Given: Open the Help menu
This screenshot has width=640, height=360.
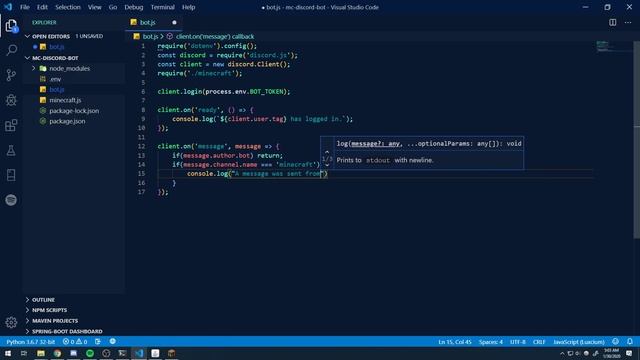Looking at the screenshot, I should pyautogui.click(x=188, y=7).
